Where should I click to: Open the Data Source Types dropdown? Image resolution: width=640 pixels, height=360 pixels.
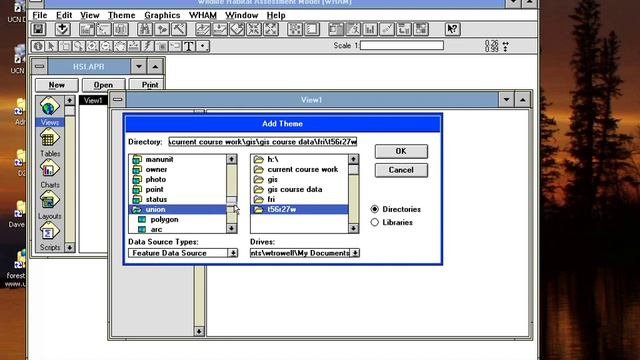pyautogui.click(x=233, y=253)
